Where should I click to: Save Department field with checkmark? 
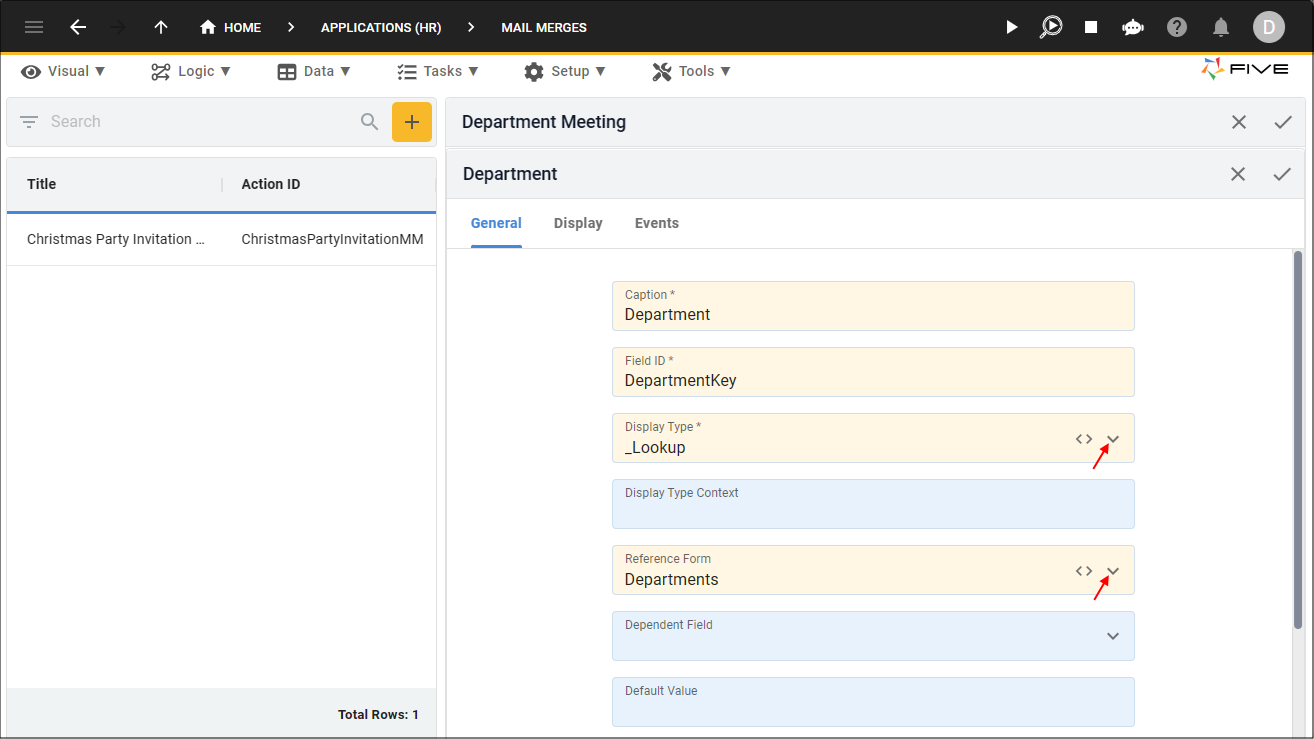(x=1282, y=174)
